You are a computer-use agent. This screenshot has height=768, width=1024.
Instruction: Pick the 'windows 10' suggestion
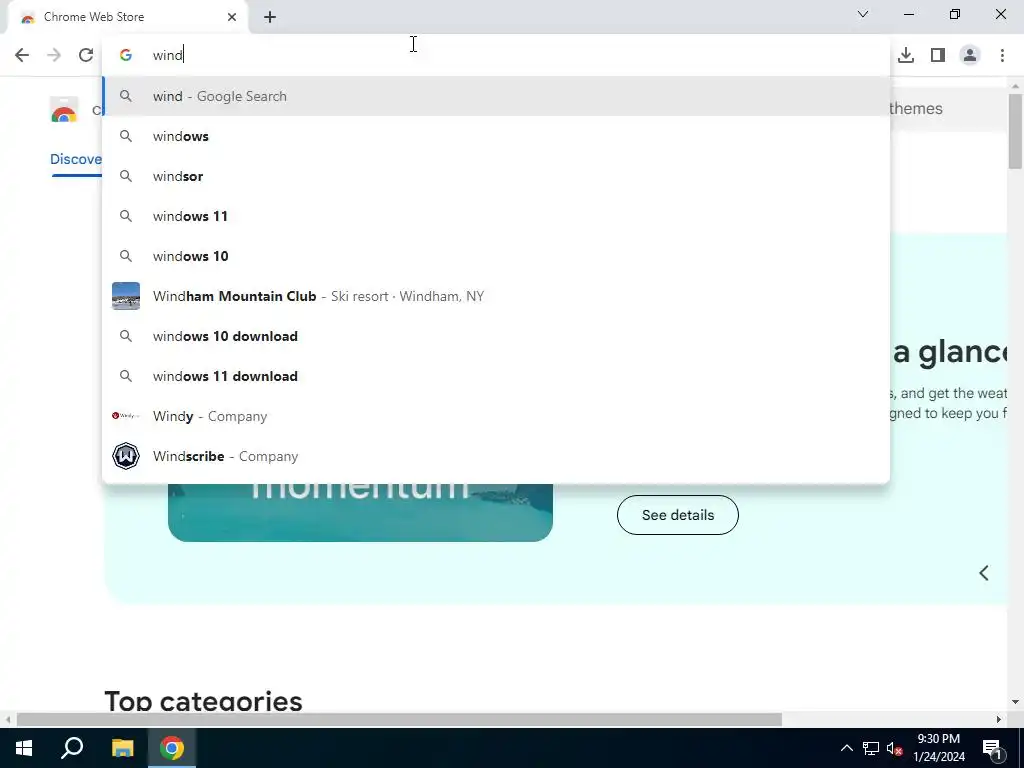[x=496, y=256]
